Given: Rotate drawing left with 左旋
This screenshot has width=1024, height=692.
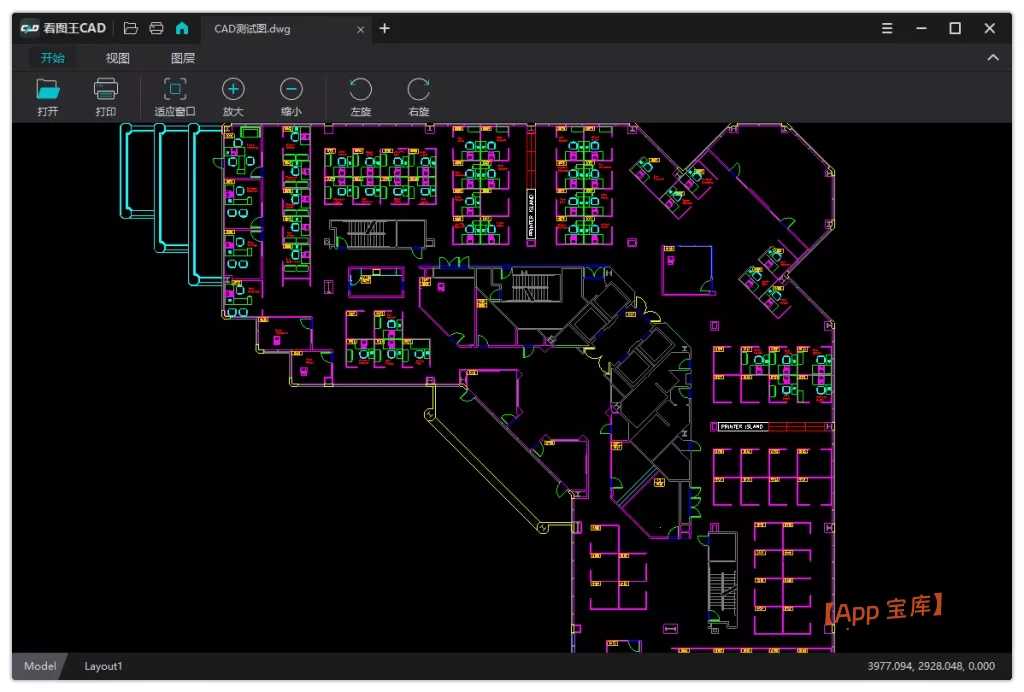Looking at the screenshot, I should (x=360, y=96).
